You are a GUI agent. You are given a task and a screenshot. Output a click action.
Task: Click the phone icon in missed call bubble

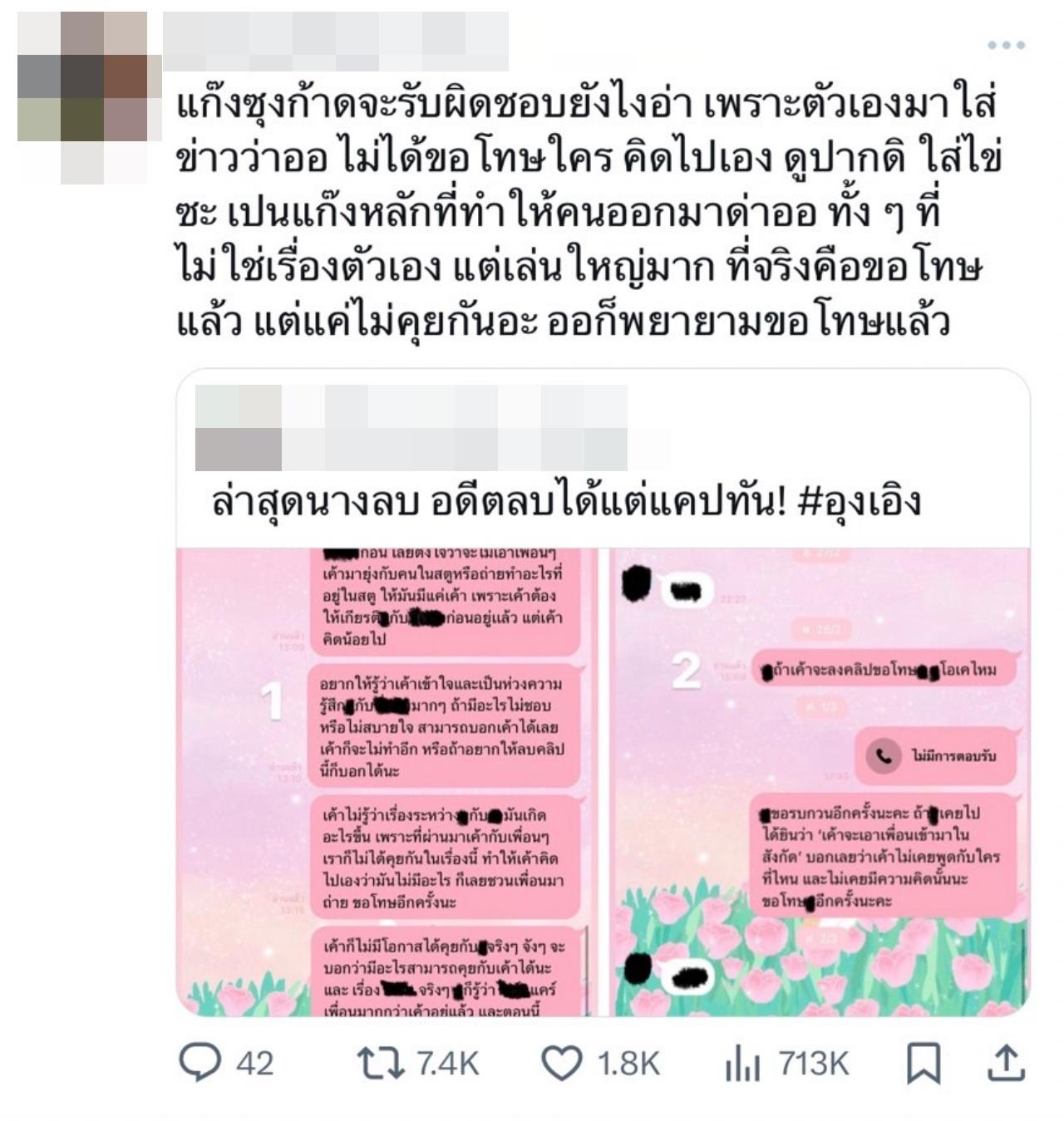(x=883, y=755)
